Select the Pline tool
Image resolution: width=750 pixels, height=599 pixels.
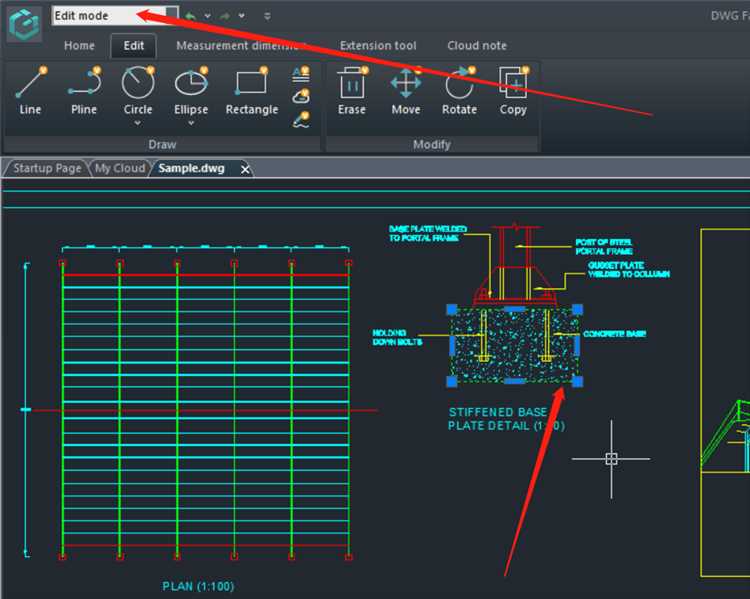[x=84, y=90]
